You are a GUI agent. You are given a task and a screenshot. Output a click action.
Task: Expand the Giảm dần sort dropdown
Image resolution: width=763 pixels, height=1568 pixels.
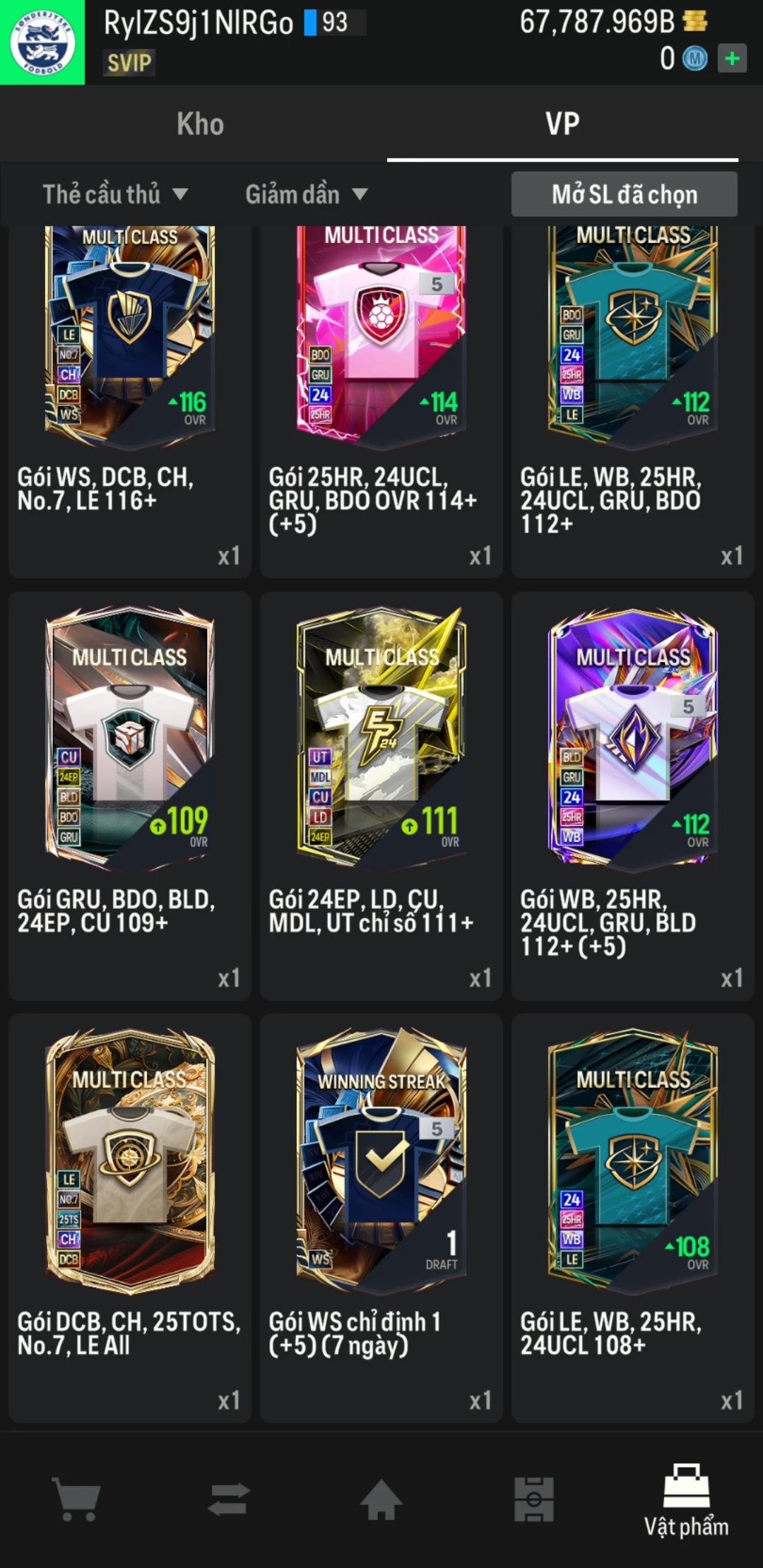[x=307, y=194]
